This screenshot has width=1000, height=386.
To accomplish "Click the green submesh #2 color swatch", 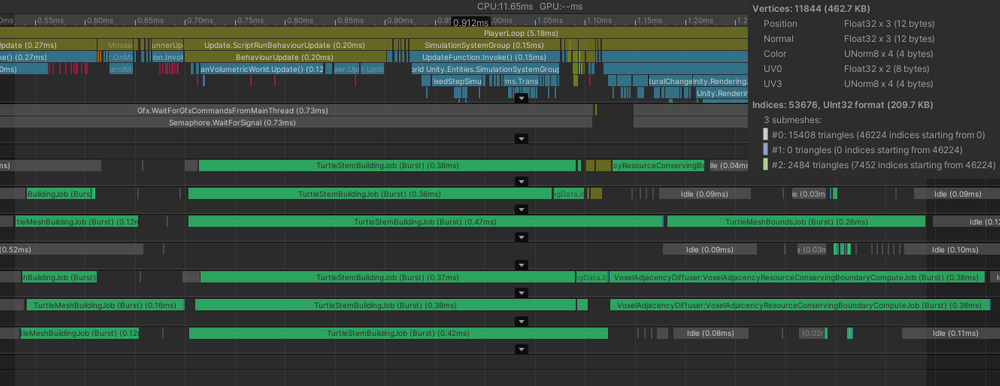I will pyautogui.click(x=765, y=165).
